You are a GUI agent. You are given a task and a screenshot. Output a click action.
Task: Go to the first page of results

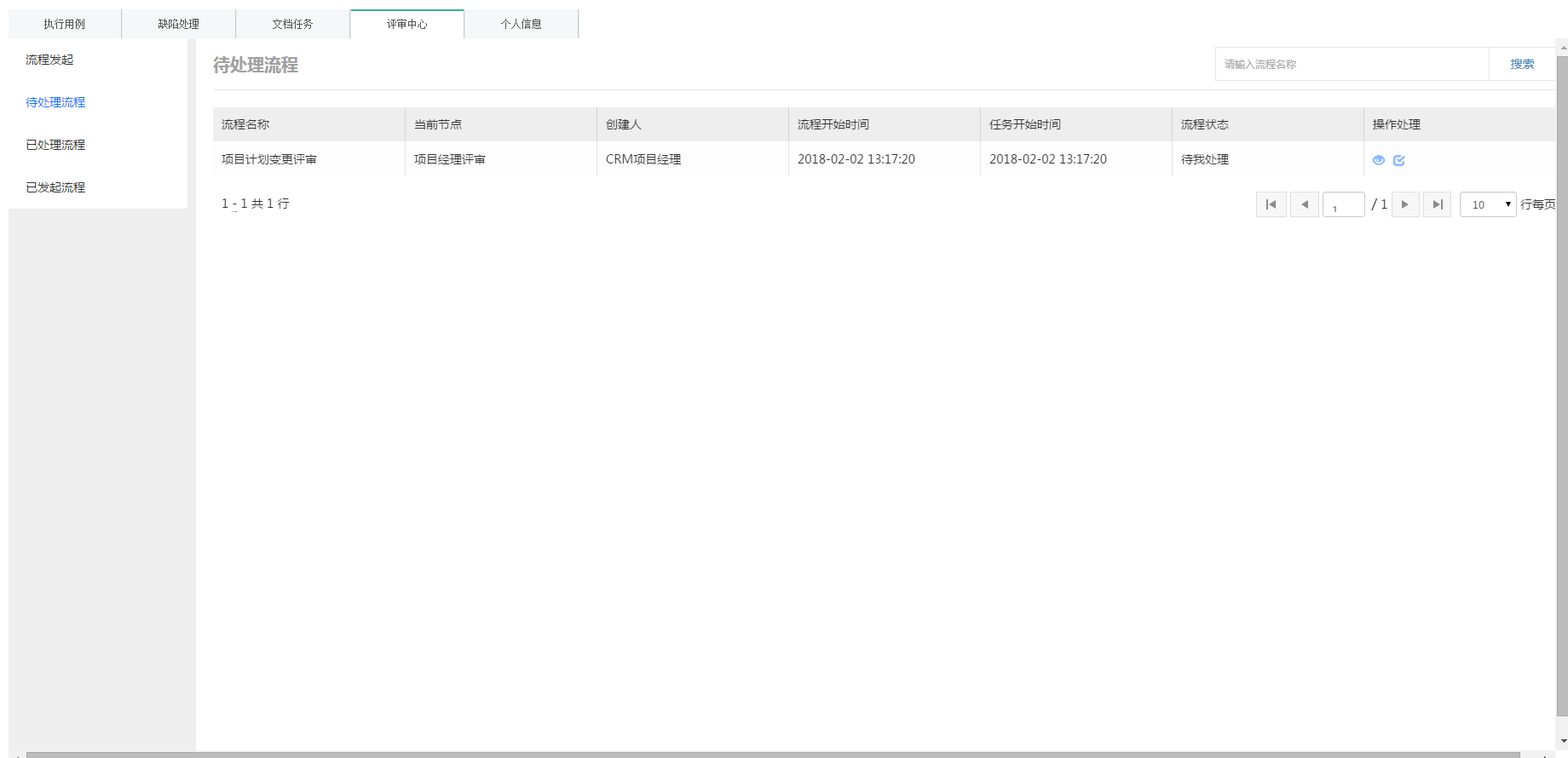point(1271,204)
